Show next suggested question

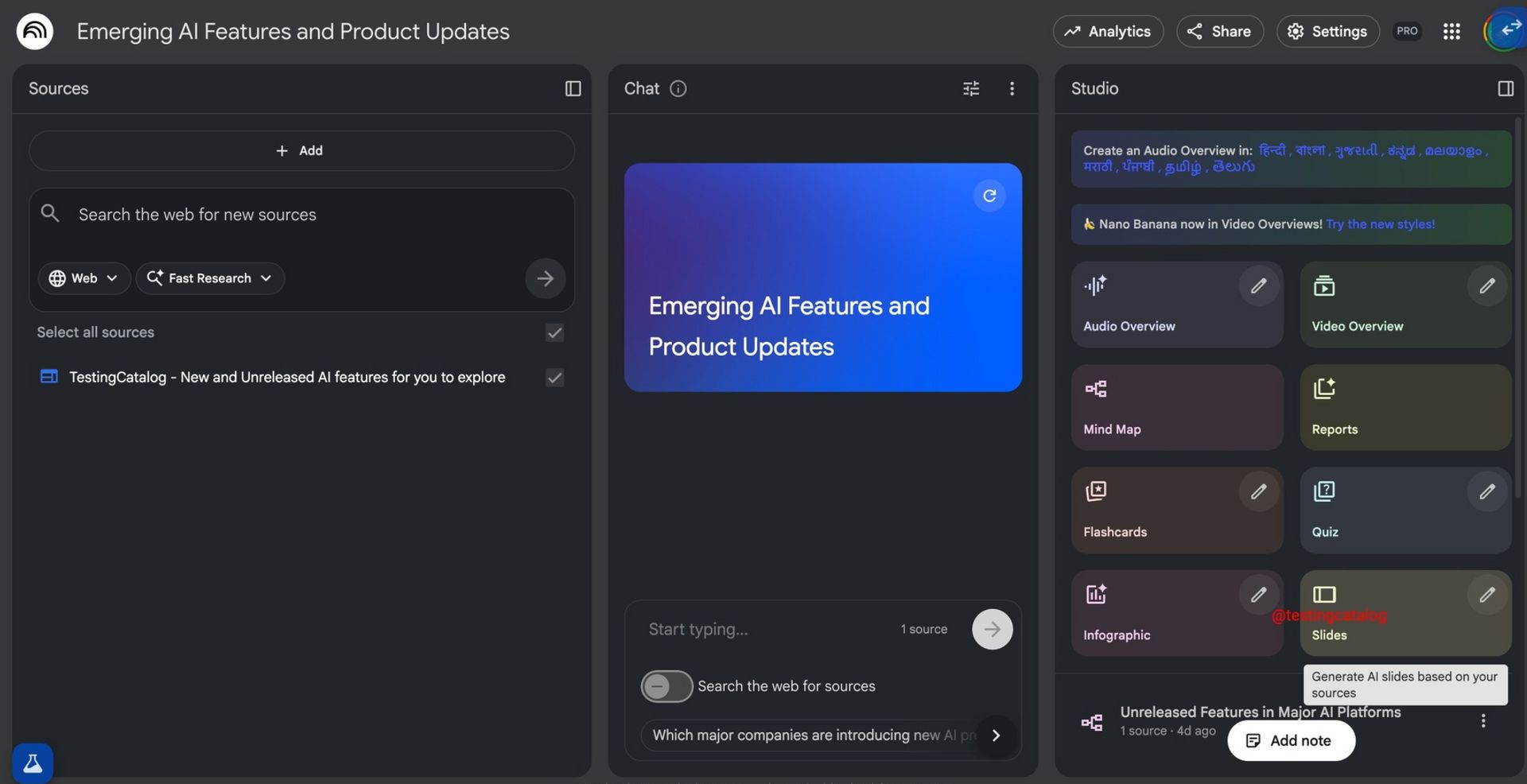(x=996, y=735)
